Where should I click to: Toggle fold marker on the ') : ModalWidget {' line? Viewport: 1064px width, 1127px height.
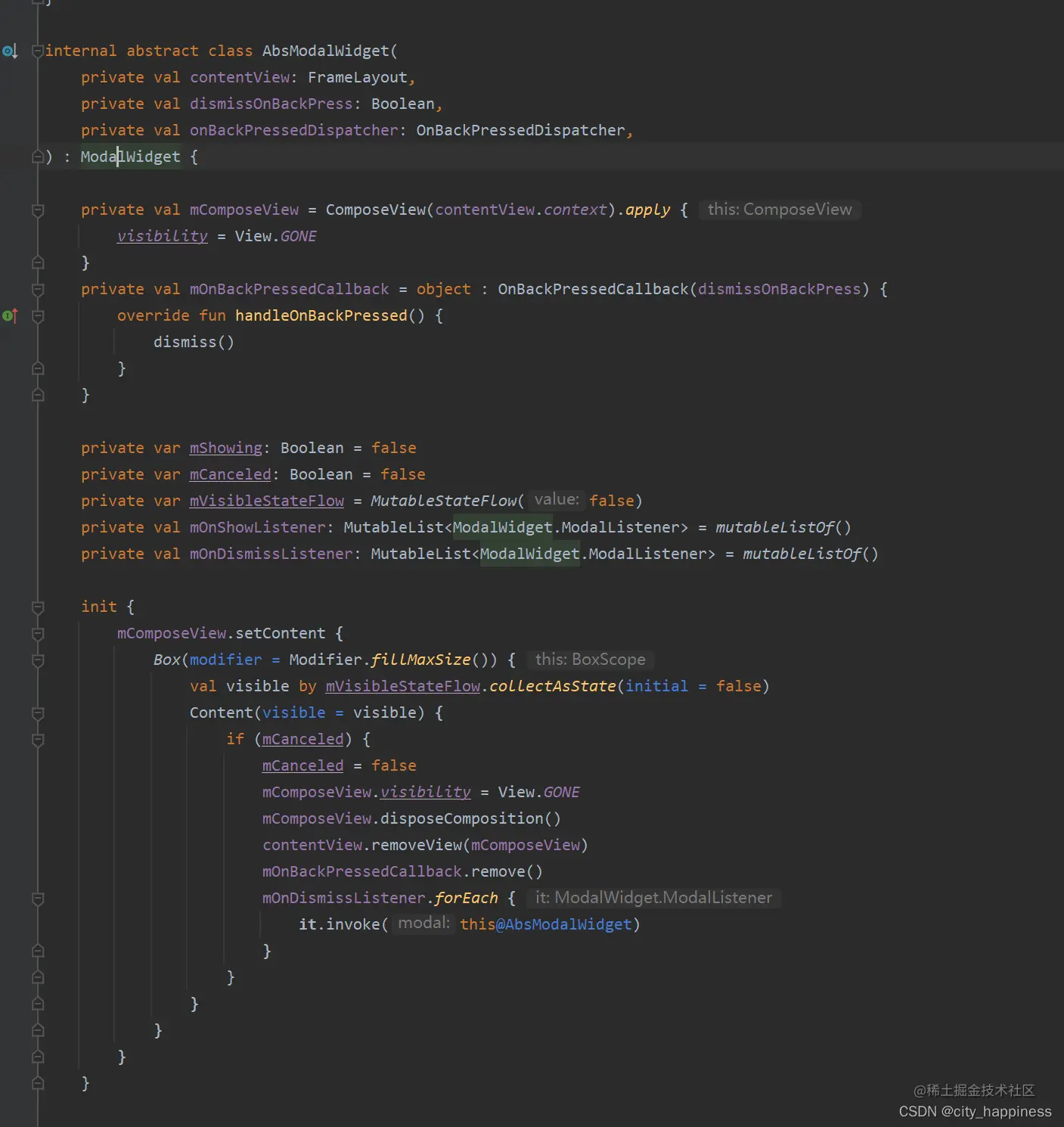pos(38,157)
